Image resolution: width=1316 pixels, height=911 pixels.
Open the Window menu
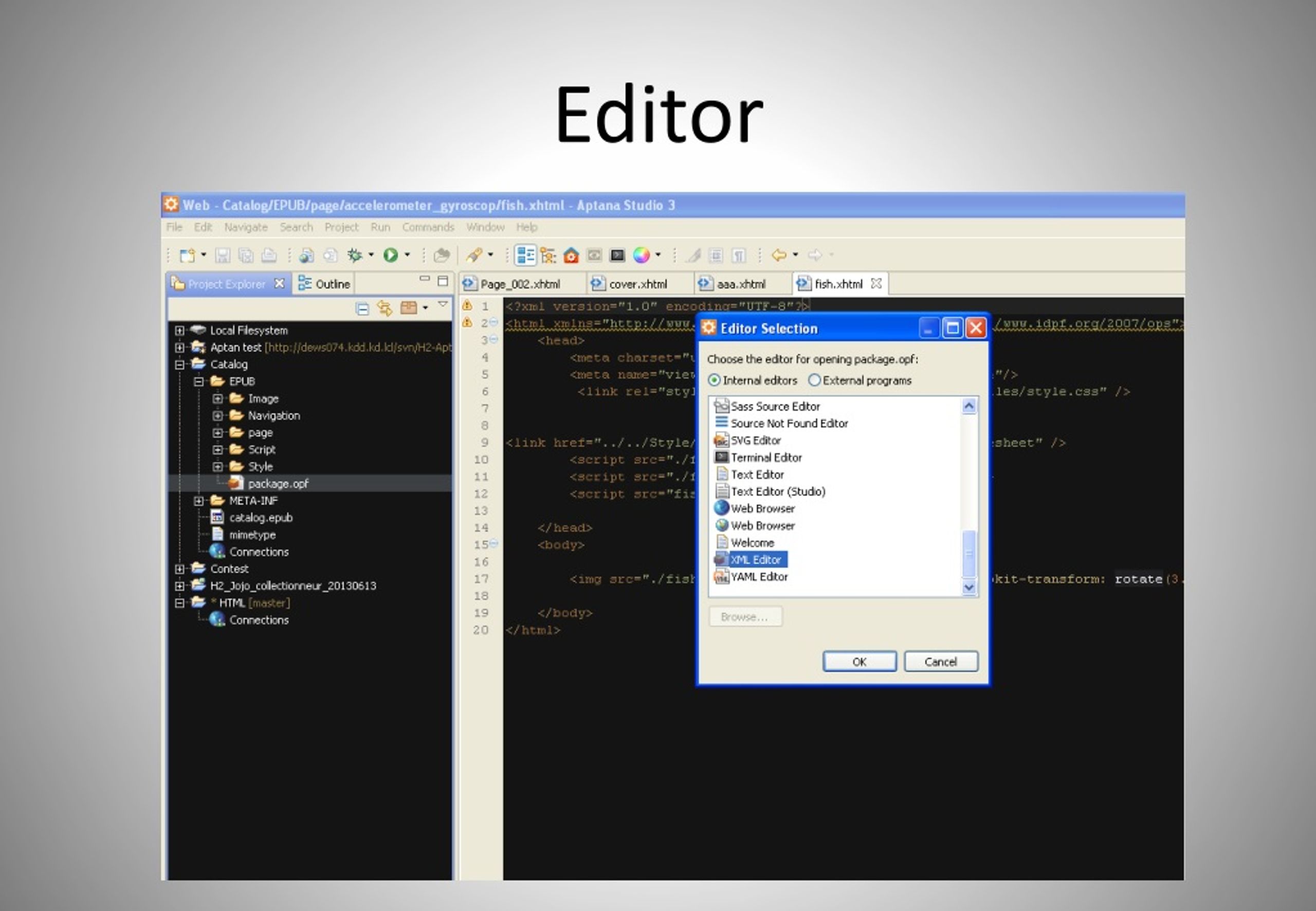[x=485, y=227]
